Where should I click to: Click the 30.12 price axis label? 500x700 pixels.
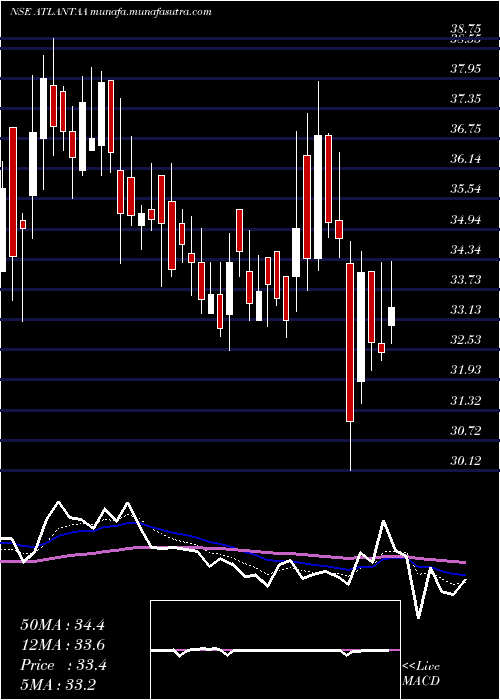[466, 461]
